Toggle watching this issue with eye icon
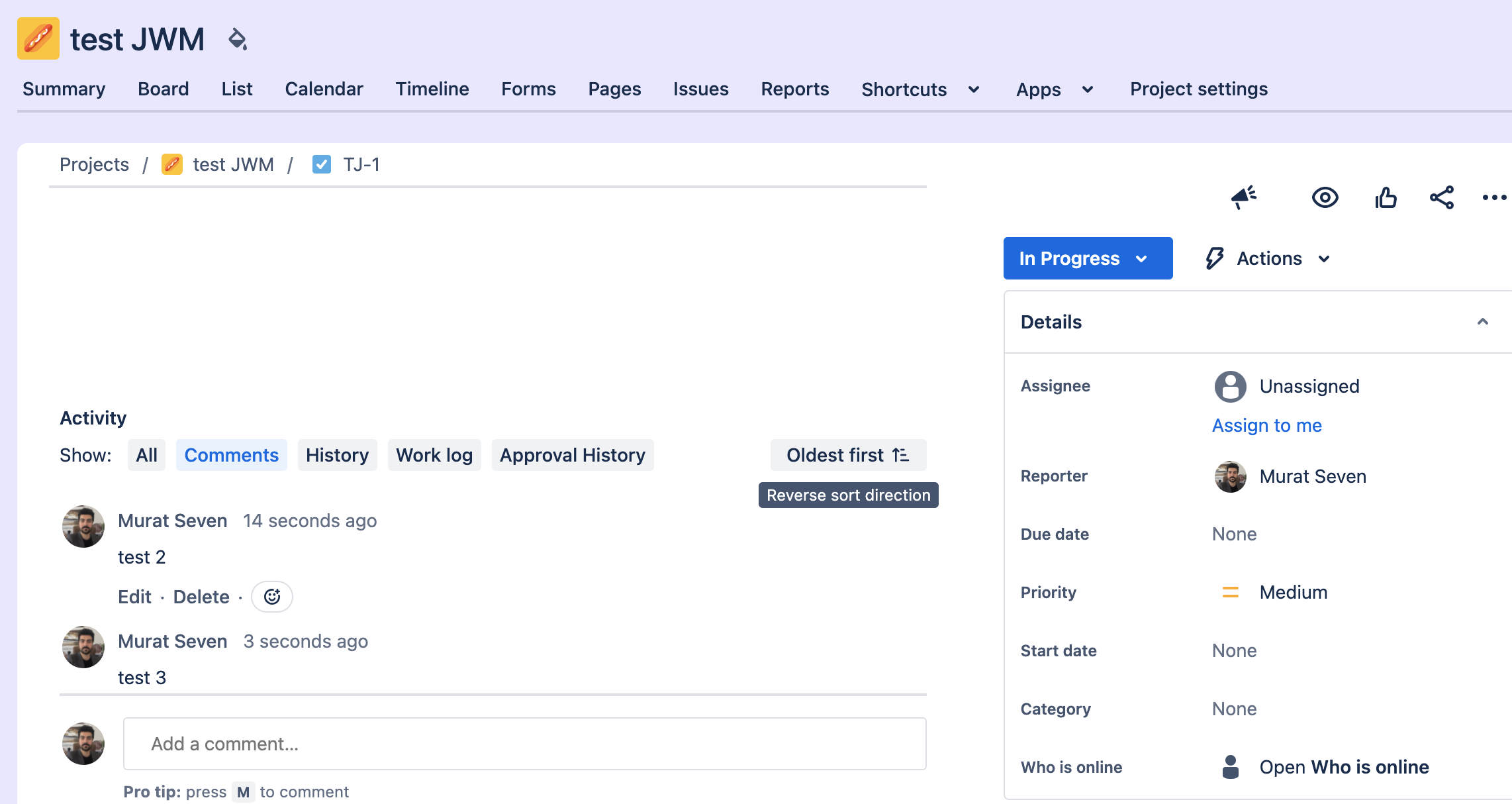 1325,197
